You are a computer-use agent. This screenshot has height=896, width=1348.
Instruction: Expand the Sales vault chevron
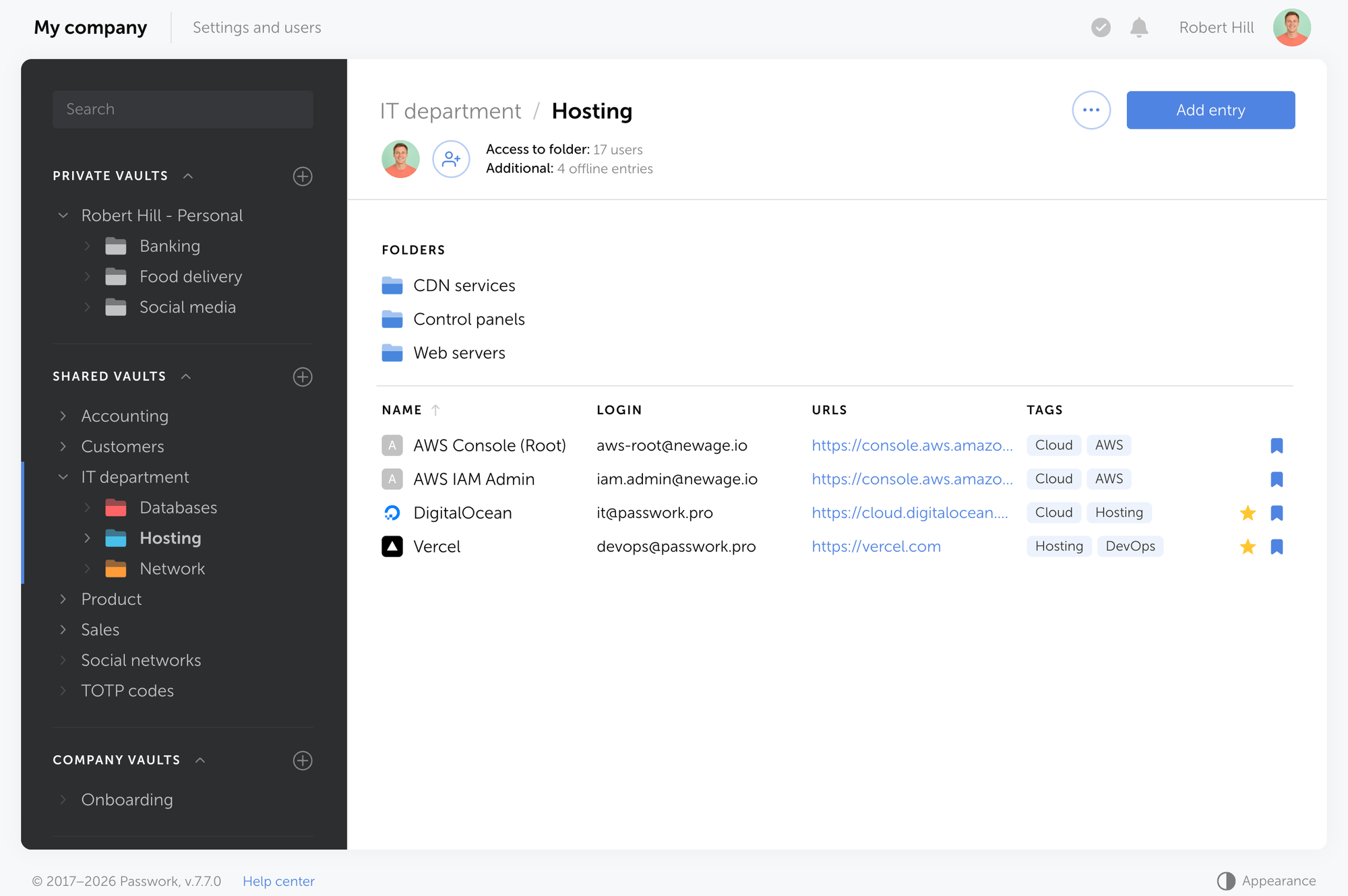coord(63,629)
